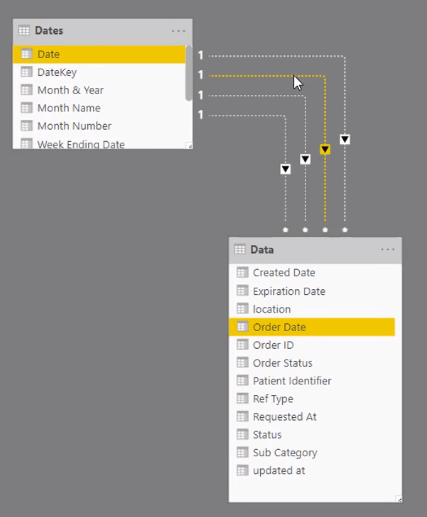Image resolution: width=427 pixels, height=517 pixels.
Task: Click the highlighted yellow relationship direction arrow
Action: click(x=325, y=149)
